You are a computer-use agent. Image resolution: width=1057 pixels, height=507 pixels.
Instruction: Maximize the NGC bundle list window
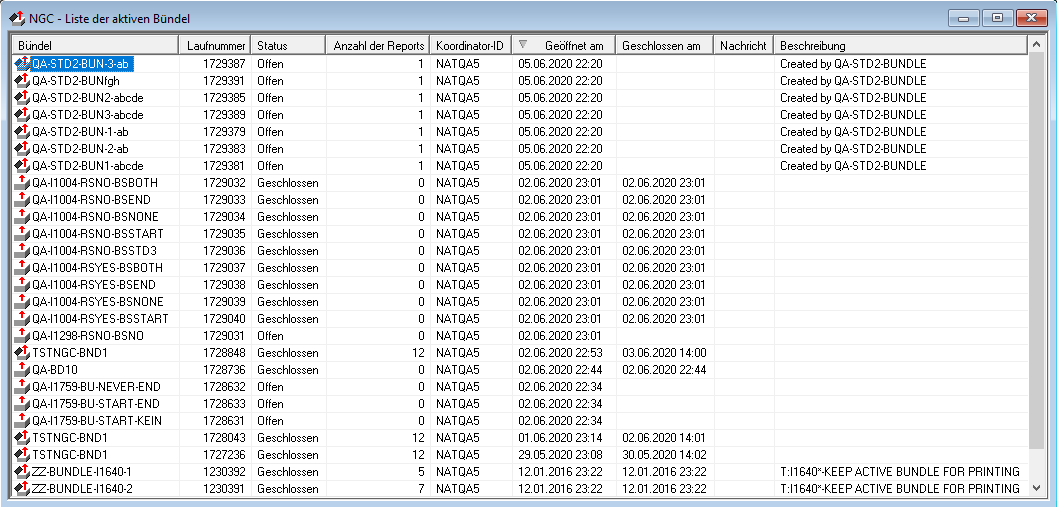click(x=996, y=18)
